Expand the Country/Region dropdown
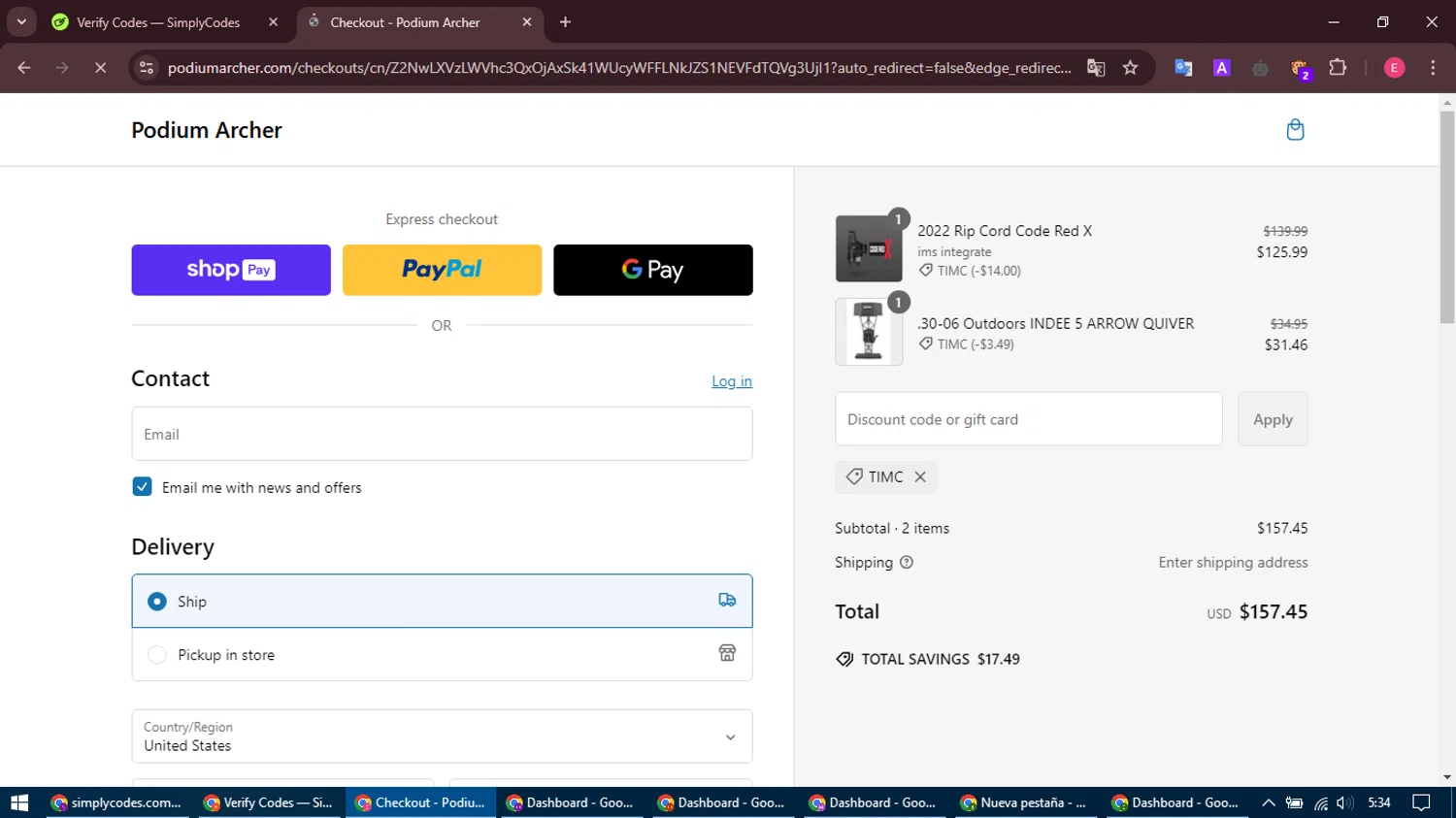Viewport: 1456px width, 818px height. 442,736
